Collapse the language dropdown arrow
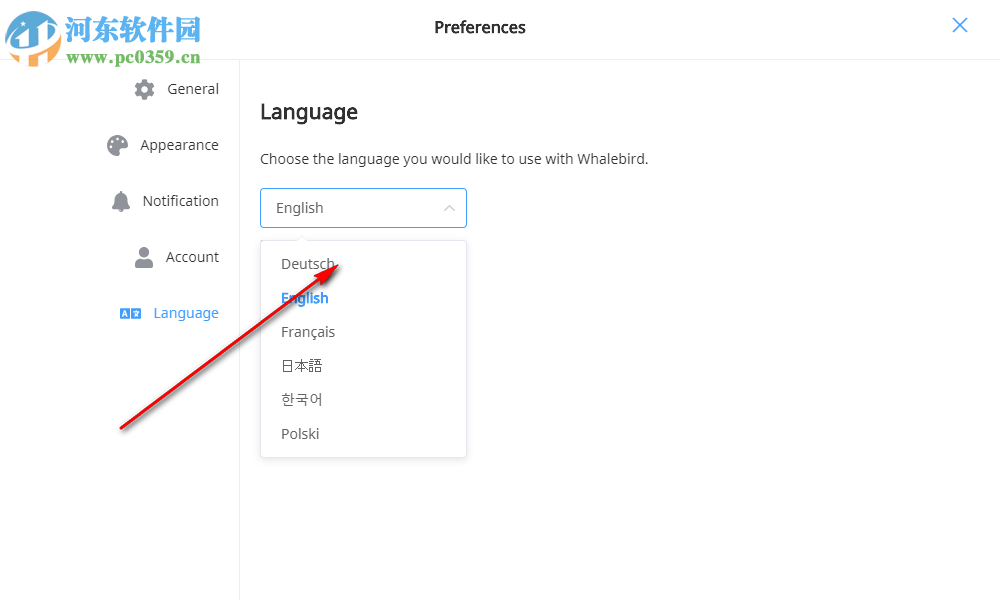This screenshot has height=600, width=1000. (x=449, y=208)
